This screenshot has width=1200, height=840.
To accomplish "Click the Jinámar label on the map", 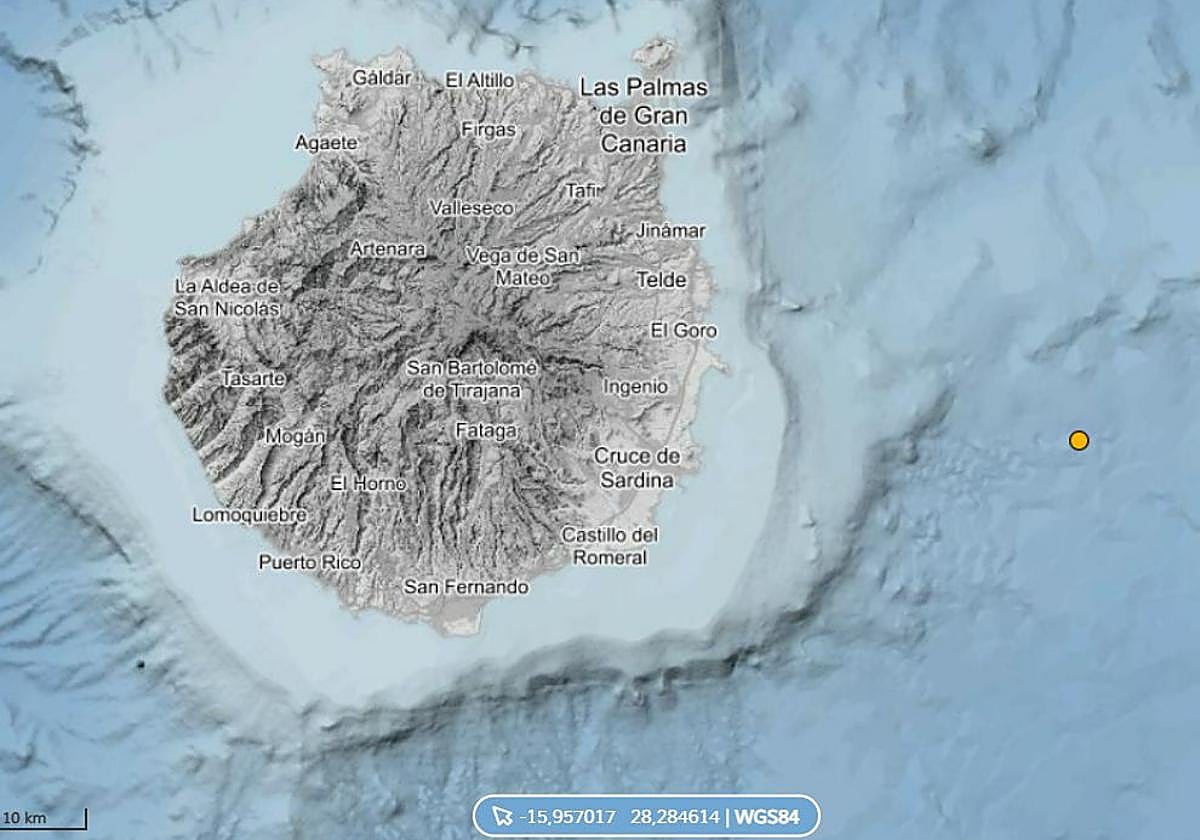I will 671,231.
